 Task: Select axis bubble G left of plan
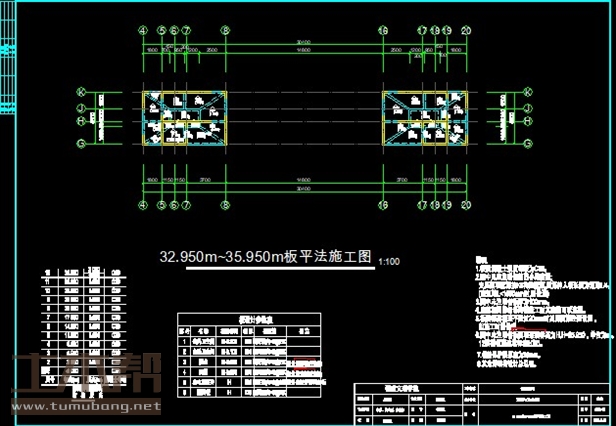click(x=80, y=142)
